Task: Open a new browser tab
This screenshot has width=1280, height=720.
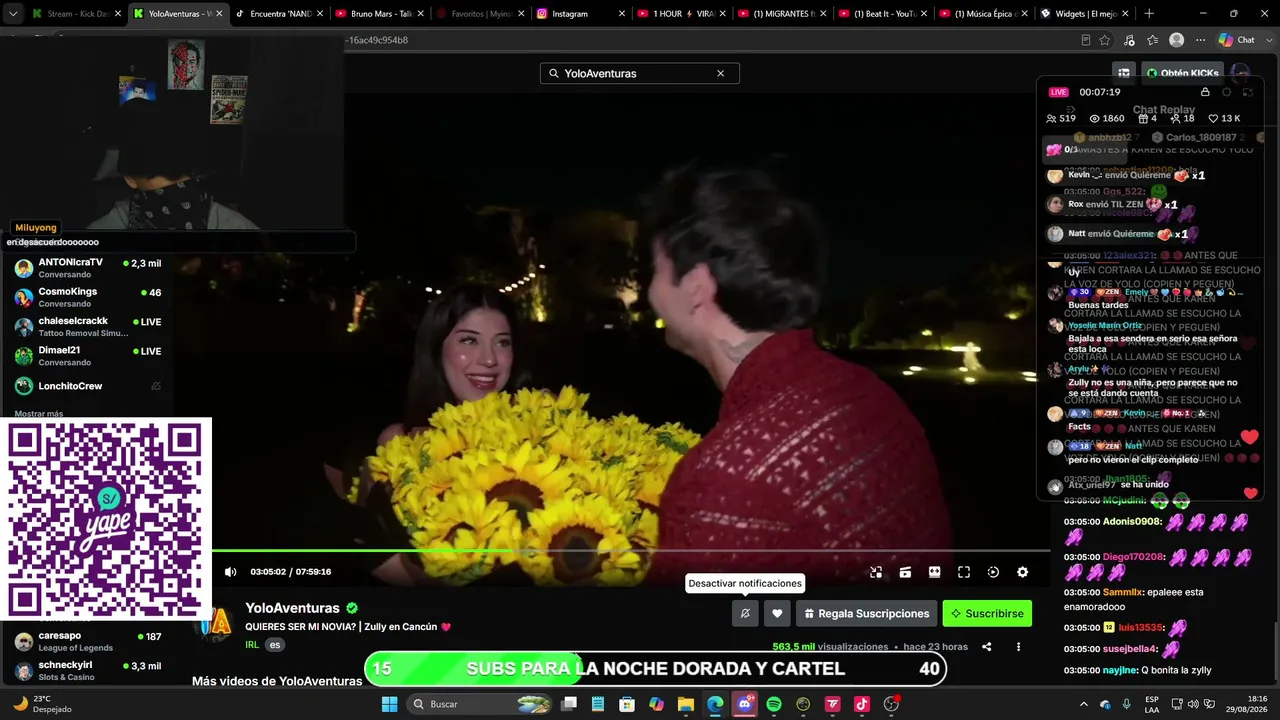Action: click(x=1148, y=14)
